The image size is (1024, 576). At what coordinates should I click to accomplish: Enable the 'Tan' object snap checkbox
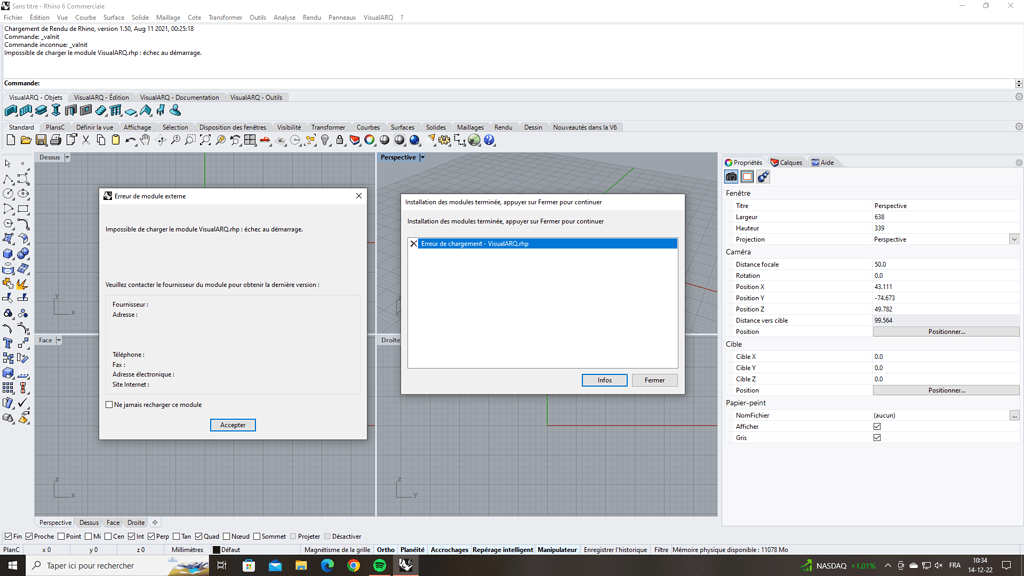[176, 536]
